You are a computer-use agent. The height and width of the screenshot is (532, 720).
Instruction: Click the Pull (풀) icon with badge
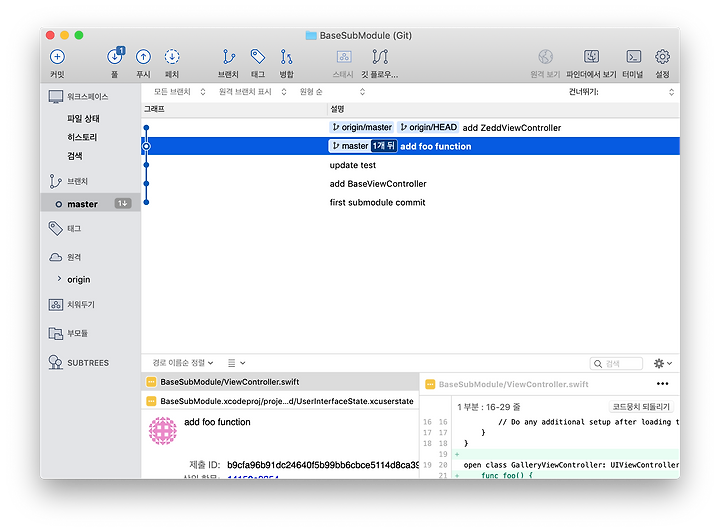(115, 56)
